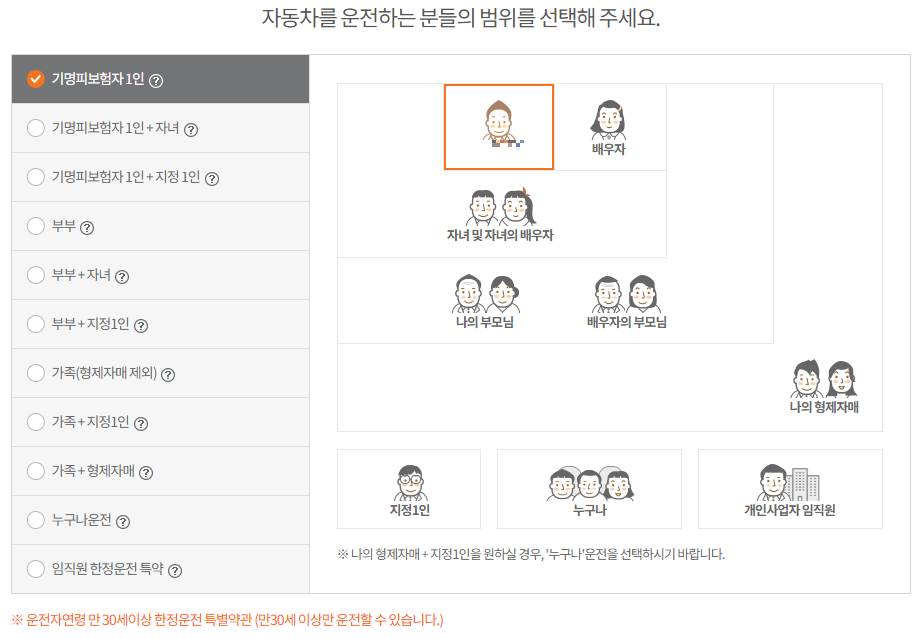919x639 pixels.
Task: Click the page heading about driver range
Action: tap(461, 18)
